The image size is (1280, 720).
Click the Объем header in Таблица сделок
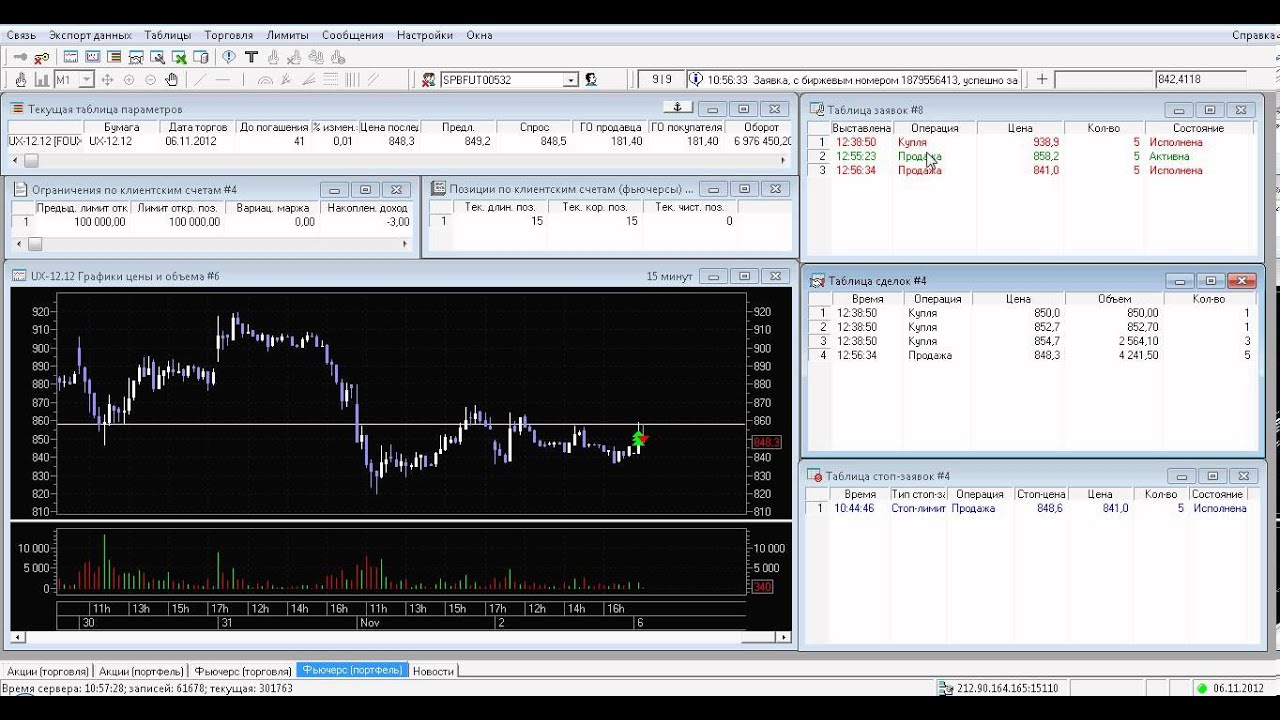tap(1114, 299)
